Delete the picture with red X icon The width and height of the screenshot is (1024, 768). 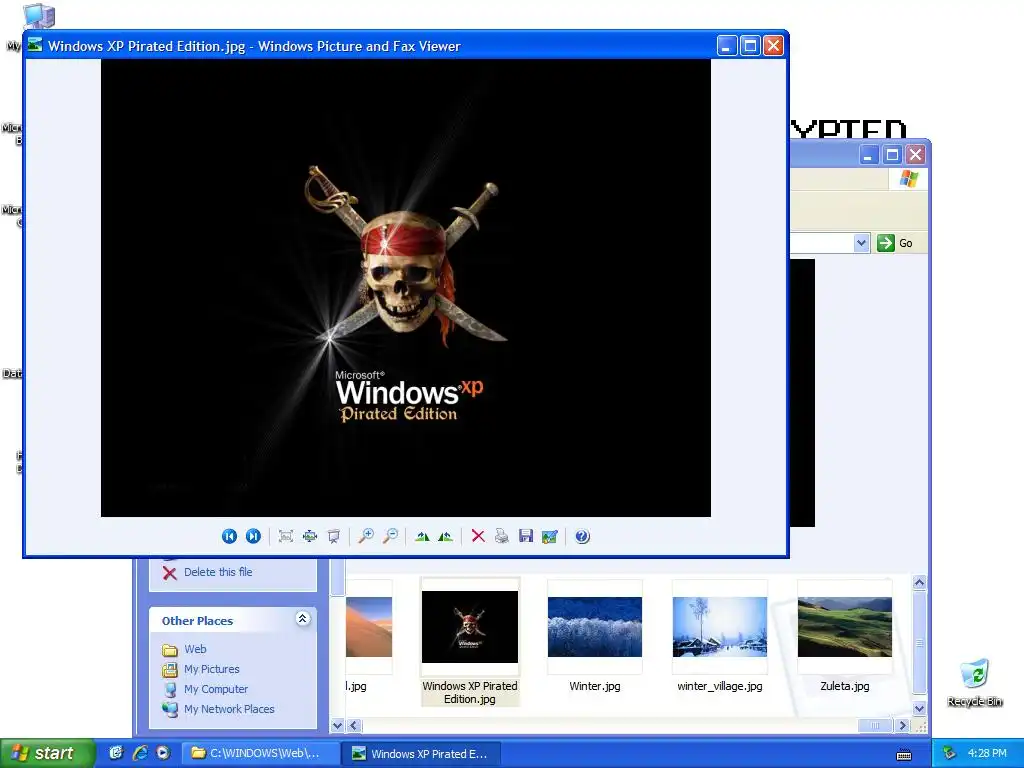click(x=478, y=536)
